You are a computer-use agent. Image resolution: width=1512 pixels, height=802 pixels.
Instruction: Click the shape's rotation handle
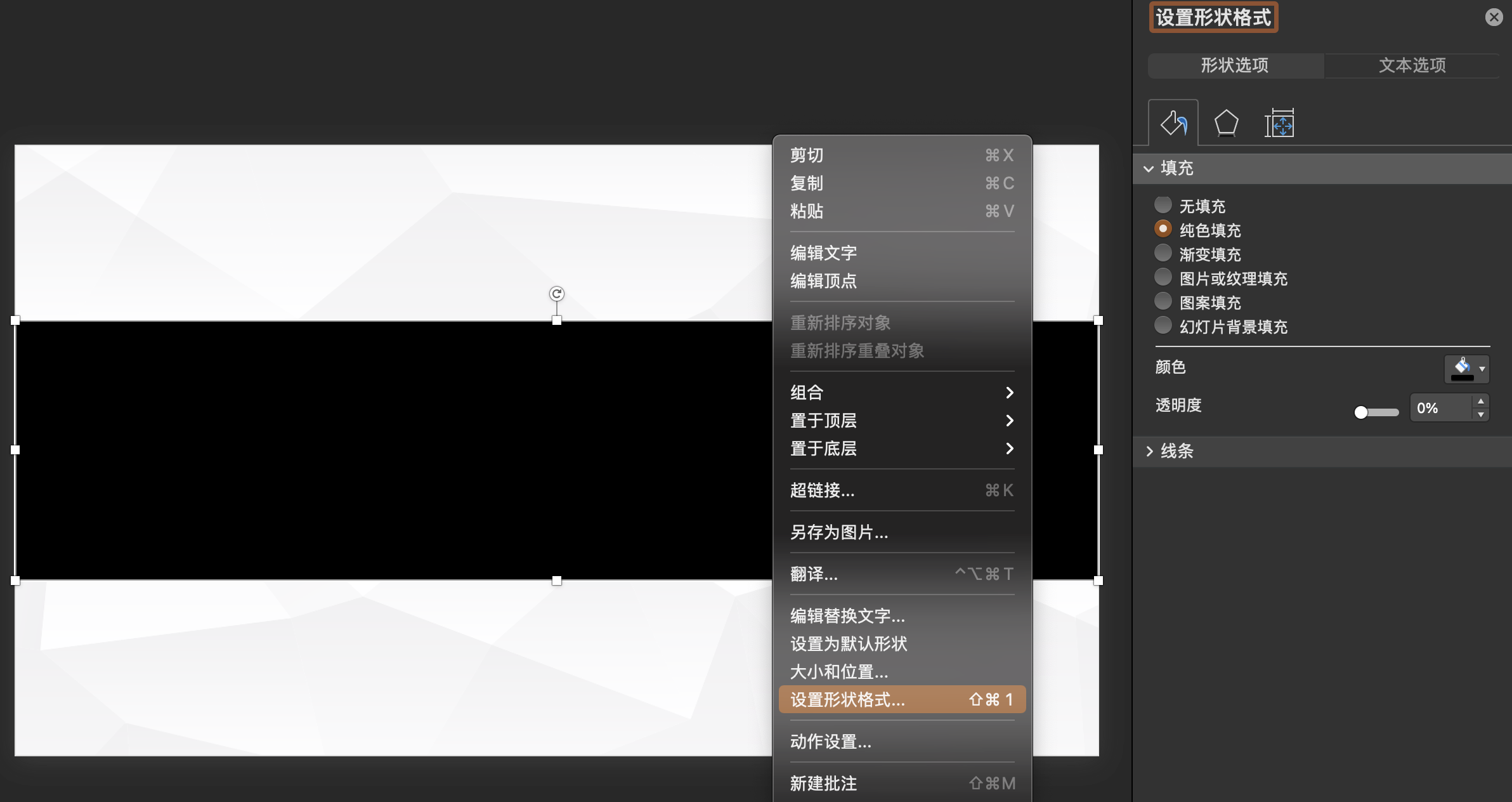556,294
